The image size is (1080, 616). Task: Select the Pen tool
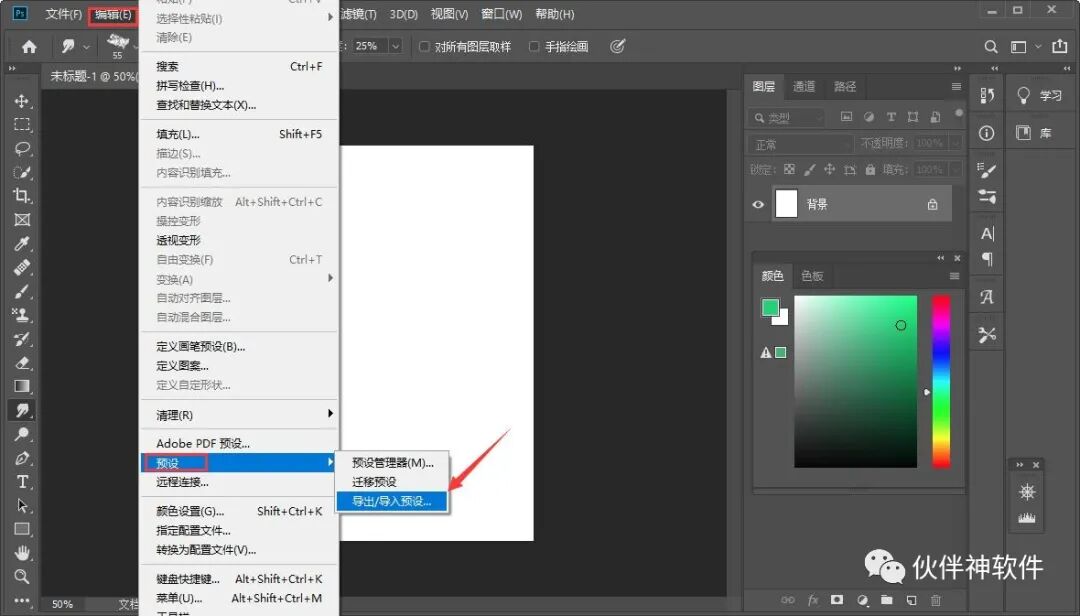(x=22, y=458)
